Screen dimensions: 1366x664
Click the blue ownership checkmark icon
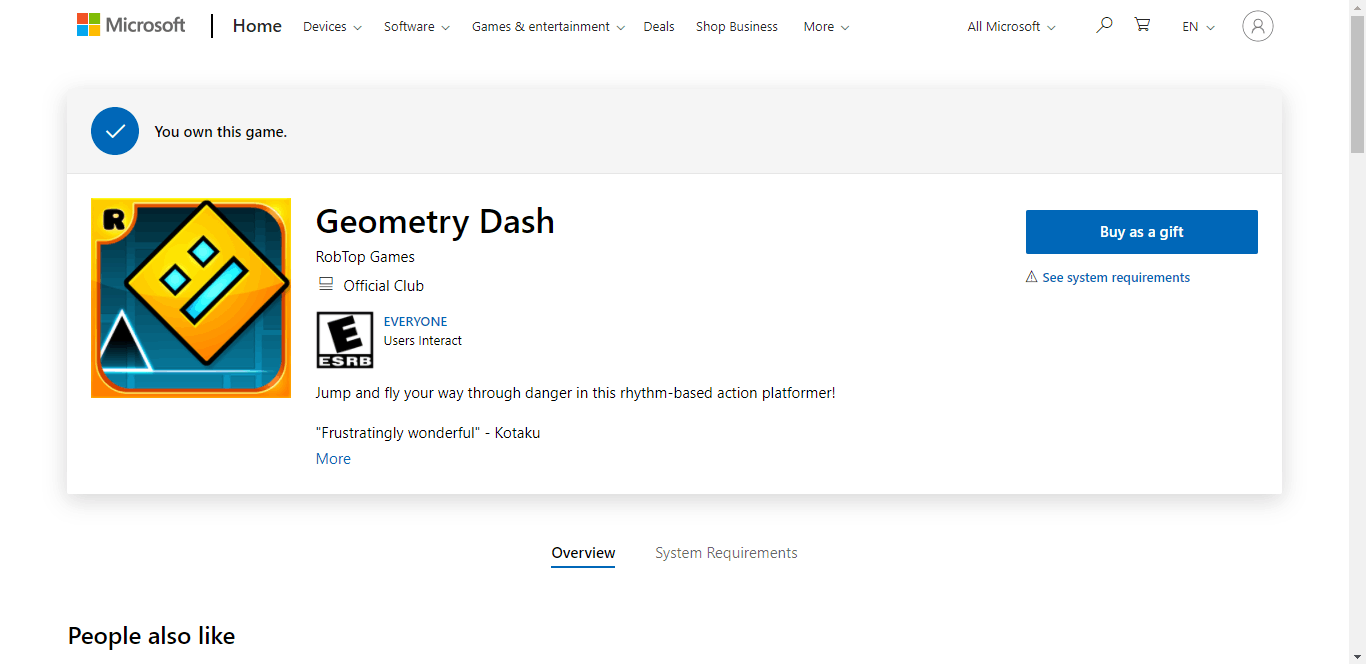click(x=115, y=131)
